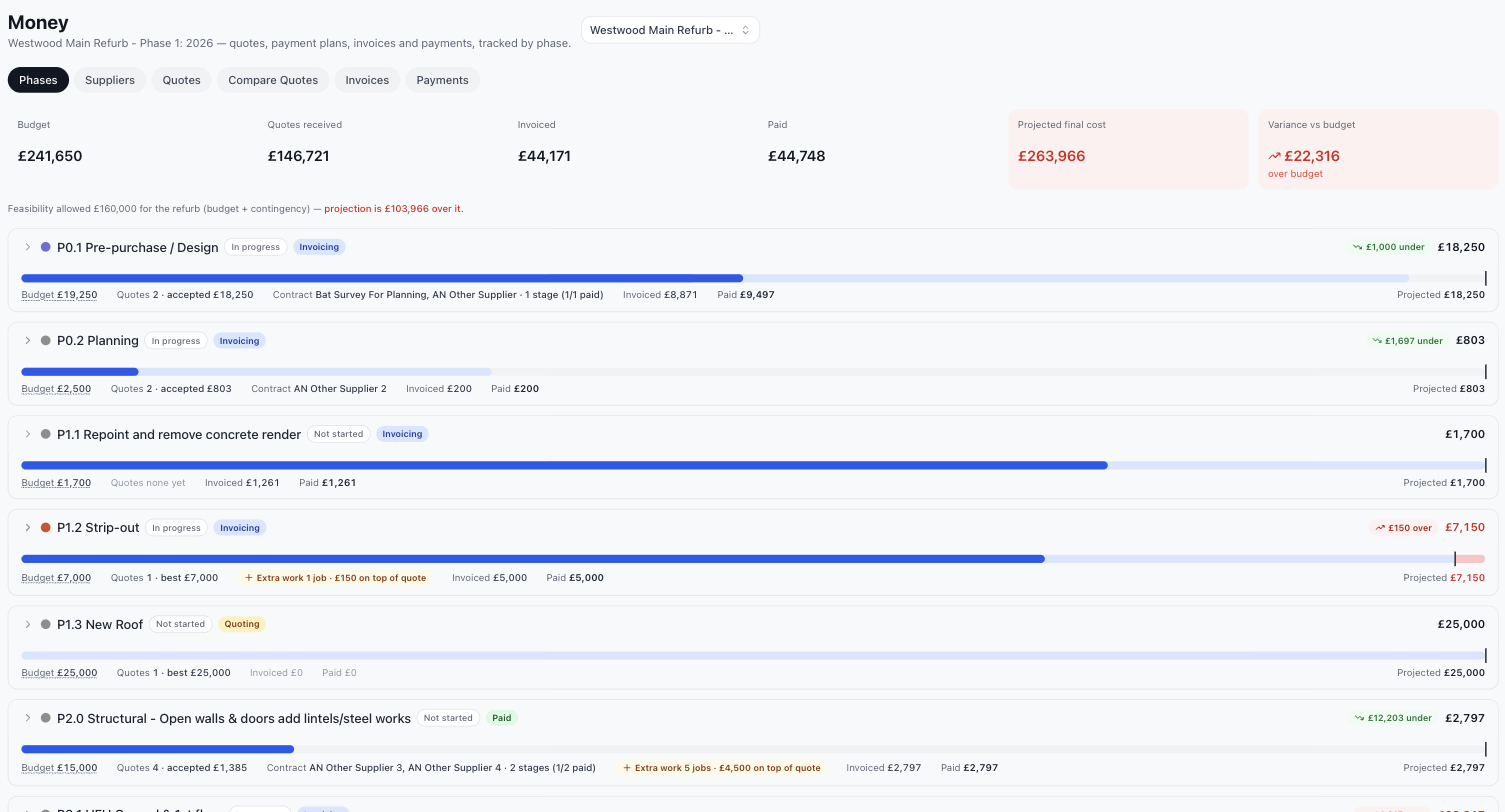Expand the P2.0 Structural phase chevron

coord(28,718)
